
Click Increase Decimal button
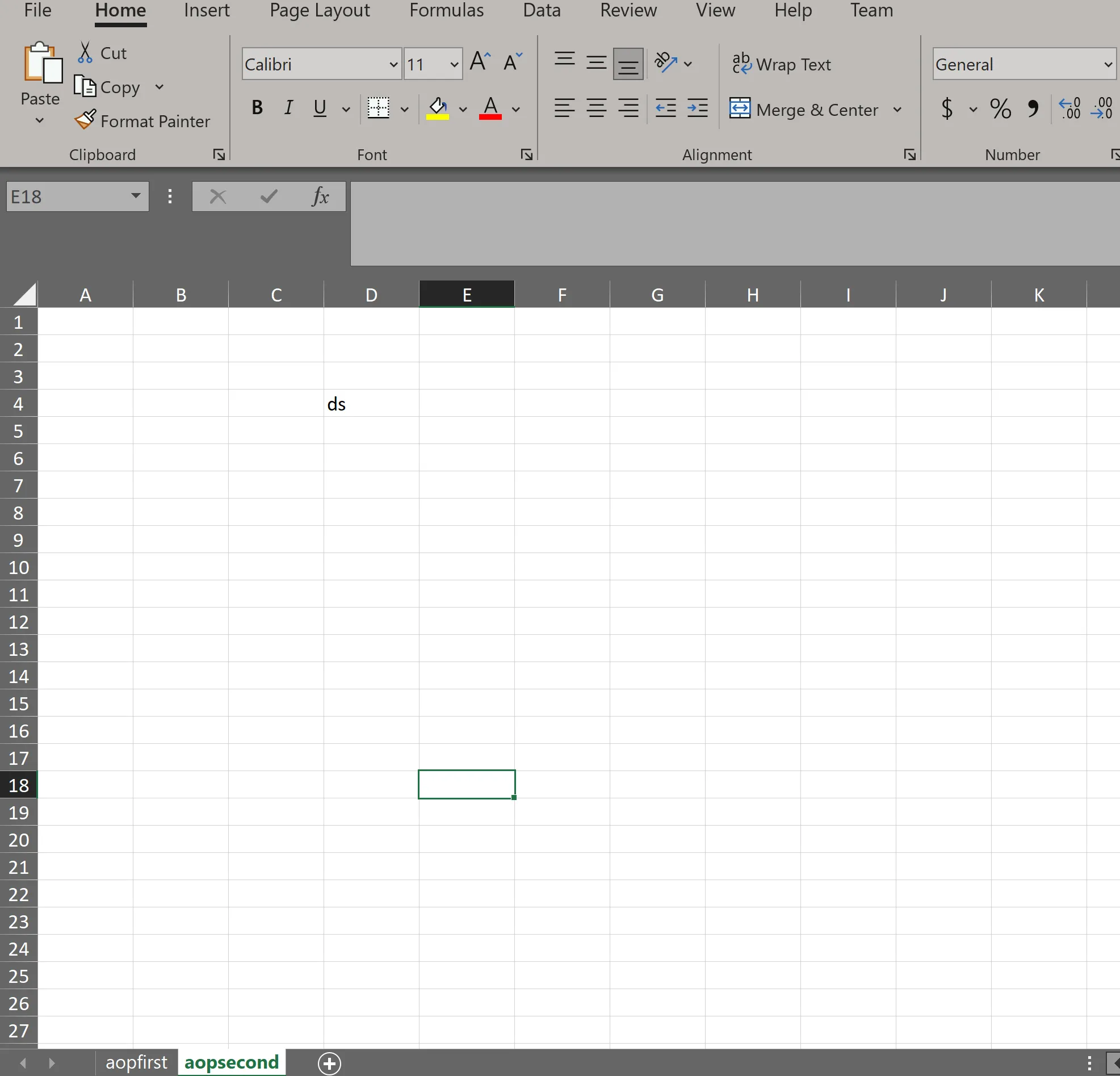pos(1069,108)
